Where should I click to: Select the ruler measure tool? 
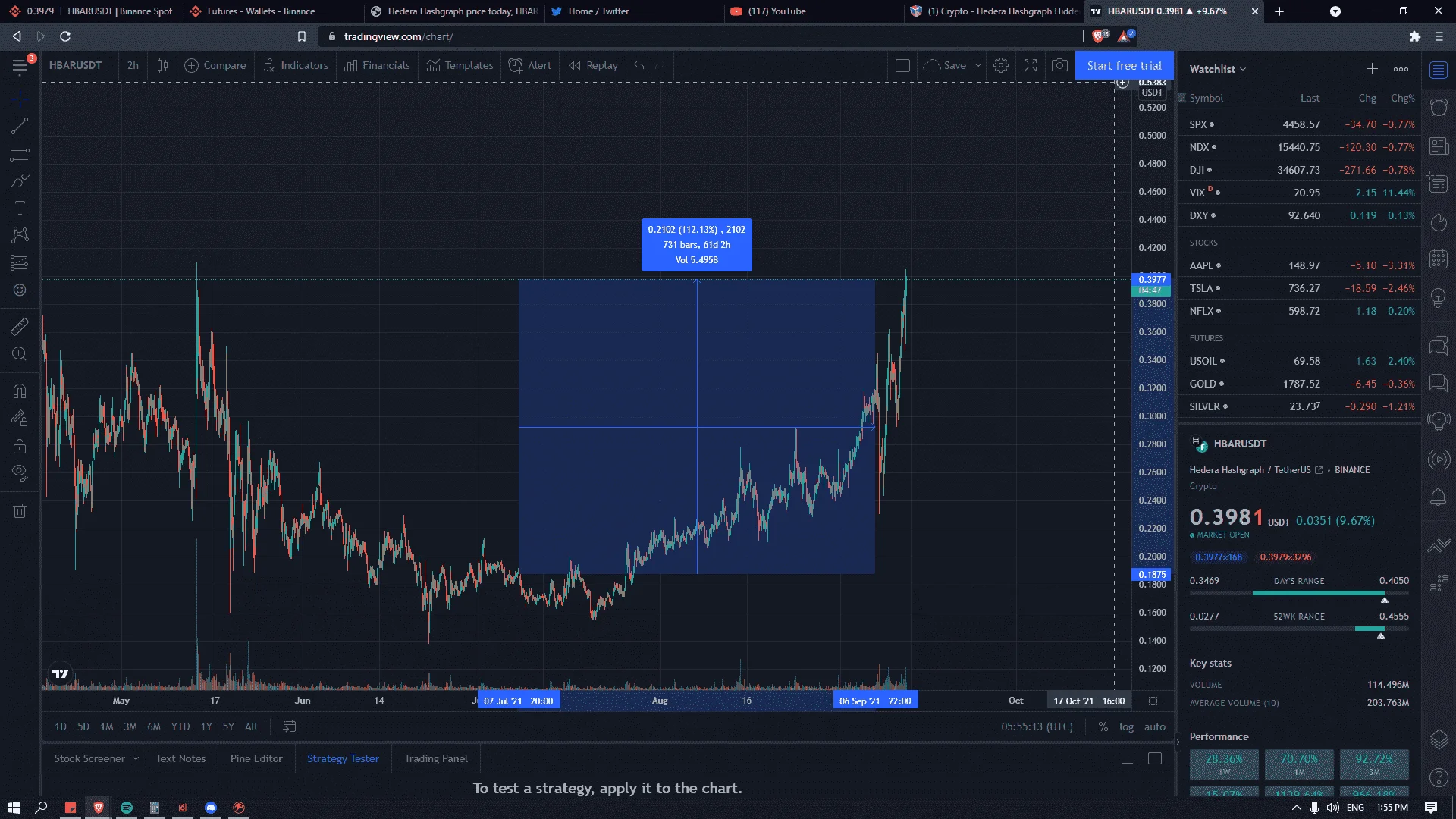click(20, 327)
